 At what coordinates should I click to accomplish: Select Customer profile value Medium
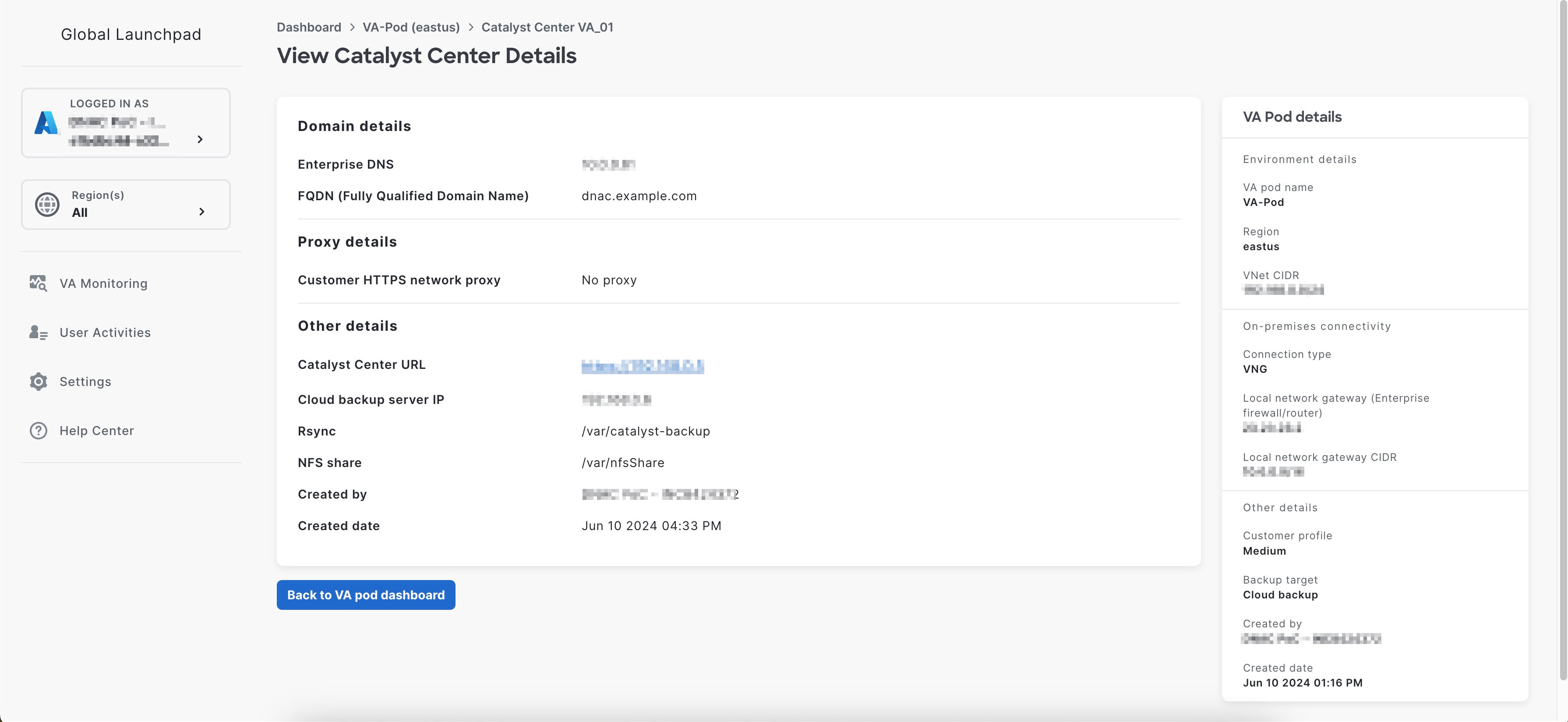(1264, 551)
